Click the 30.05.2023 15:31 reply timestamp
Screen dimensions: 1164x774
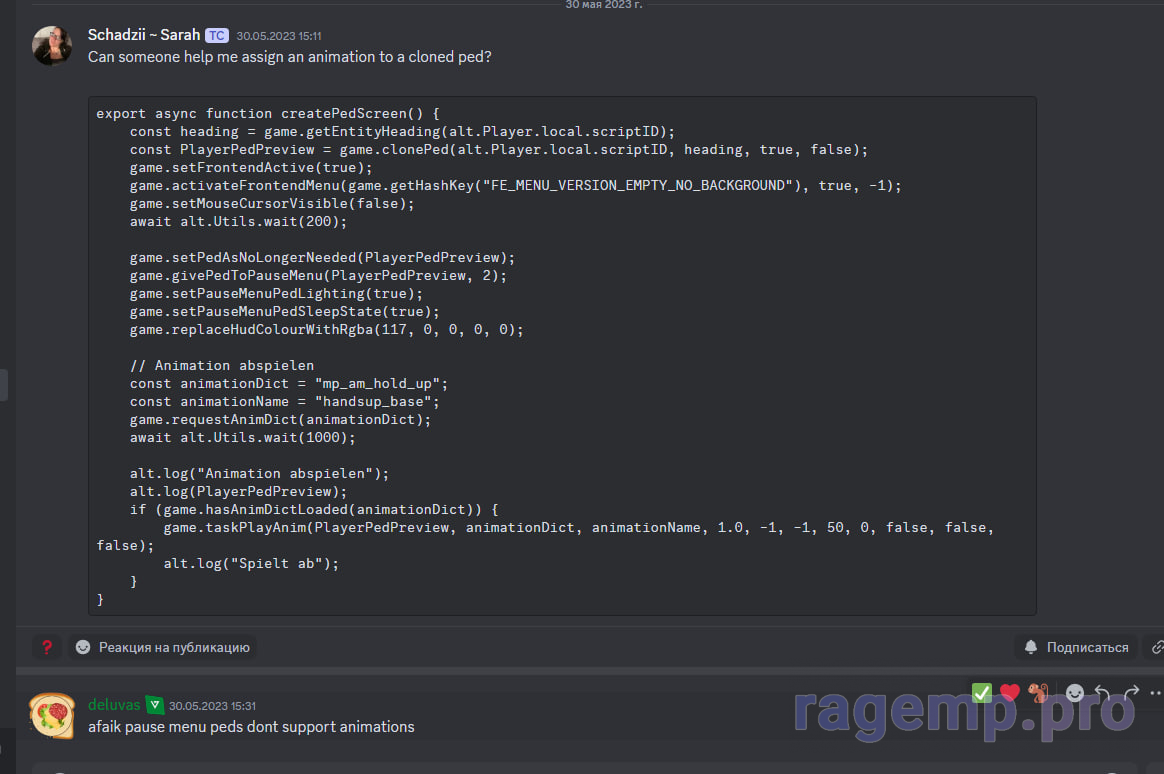tap(212, 706)
